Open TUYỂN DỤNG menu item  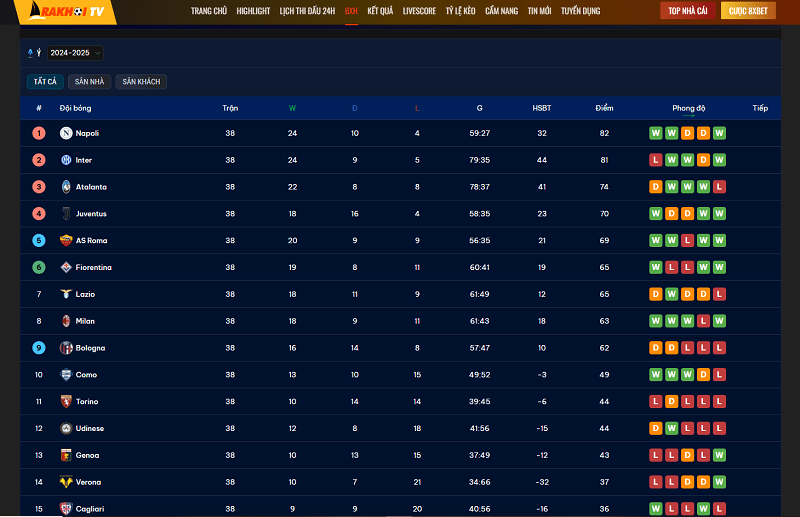click(x=581, y=11)
